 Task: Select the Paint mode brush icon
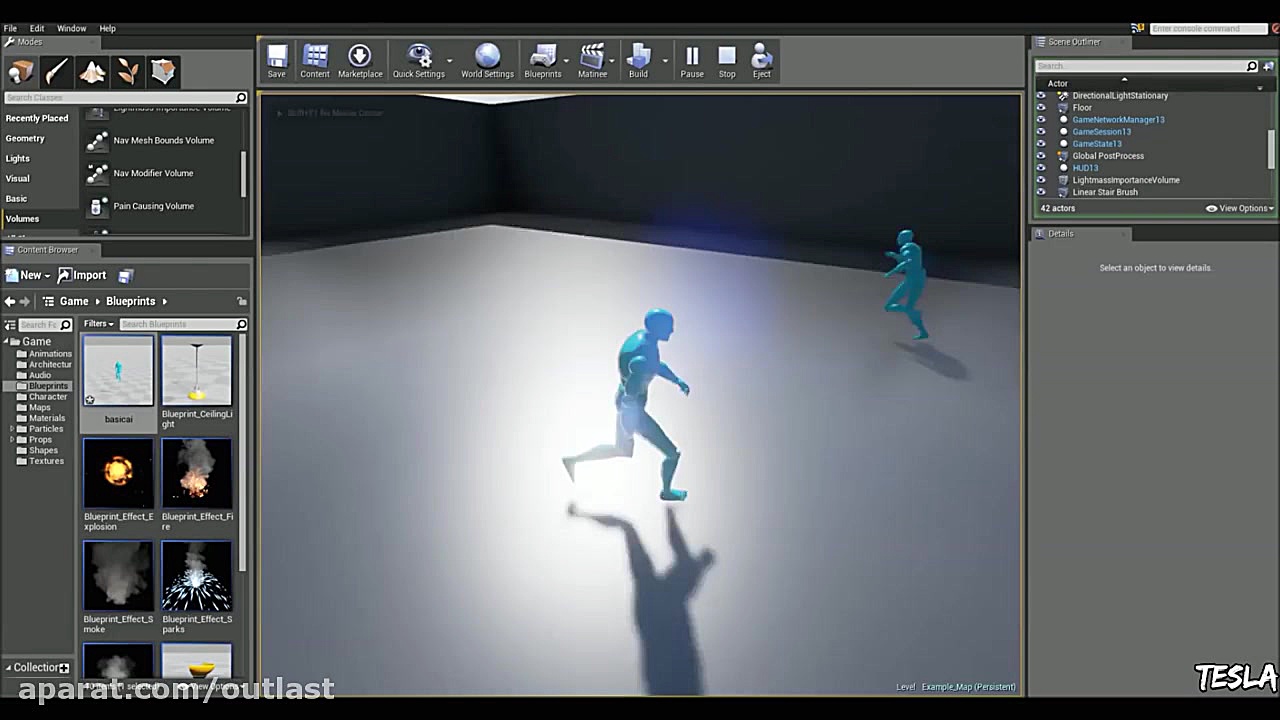[x=55, y=70]
